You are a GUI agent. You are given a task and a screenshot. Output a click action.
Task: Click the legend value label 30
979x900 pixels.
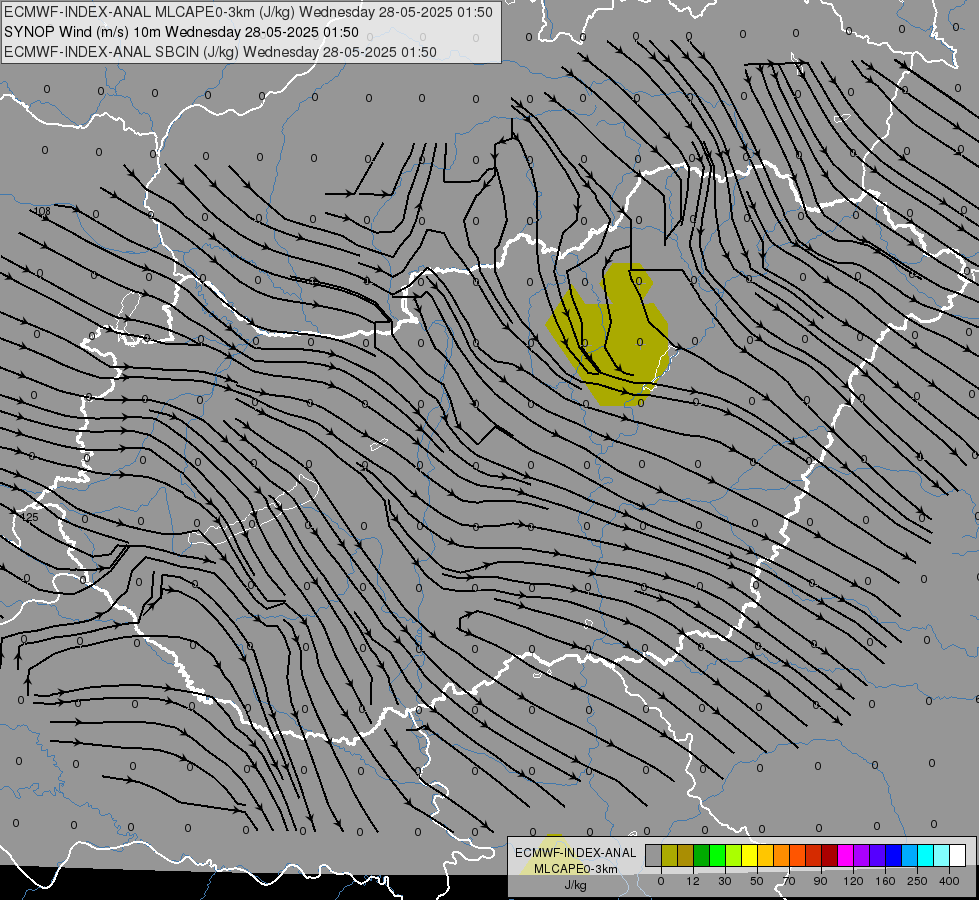tap(725, 881)
